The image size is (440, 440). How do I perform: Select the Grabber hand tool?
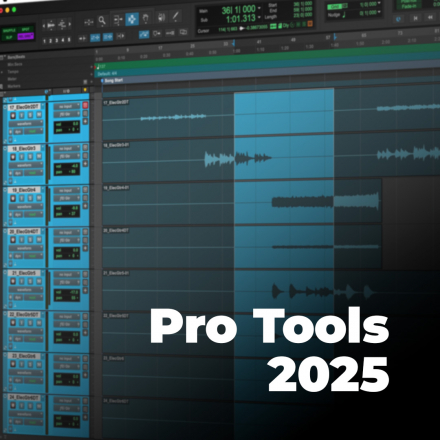point(146,18)
